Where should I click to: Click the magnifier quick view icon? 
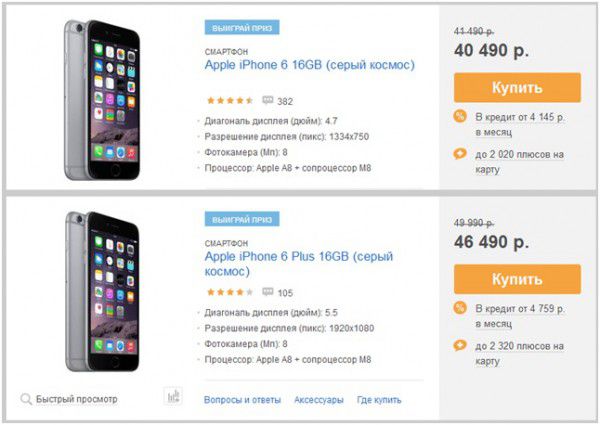pos(26,399)
